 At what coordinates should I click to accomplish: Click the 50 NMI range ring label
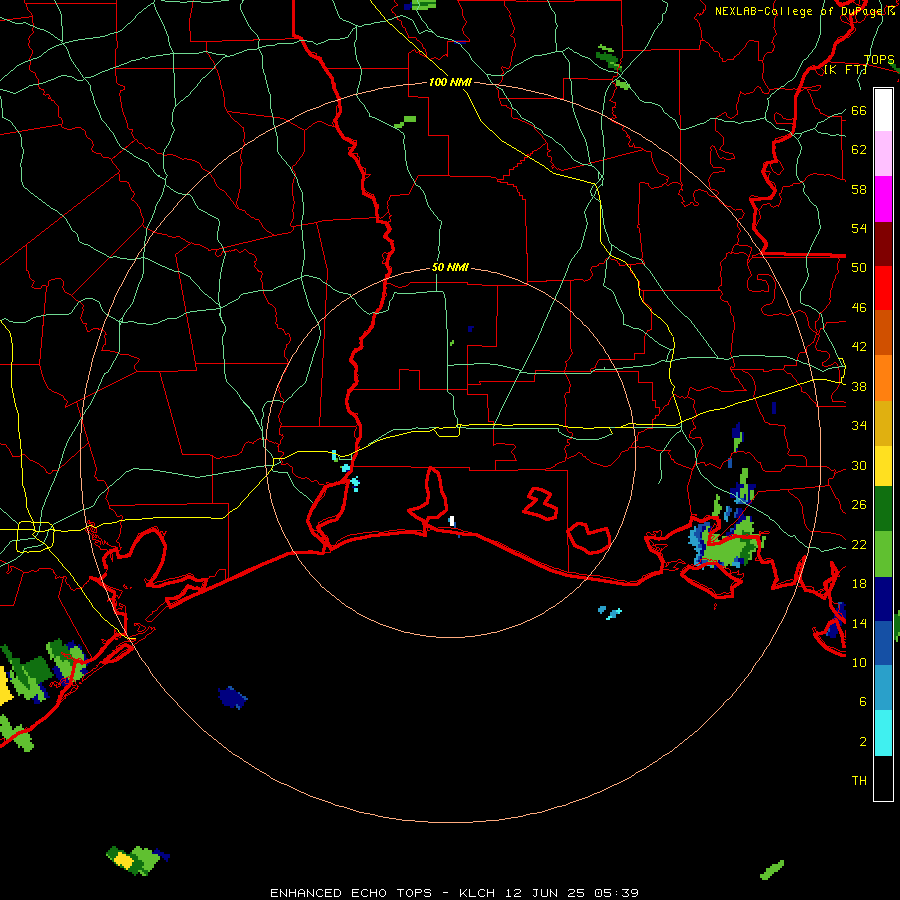450,267
